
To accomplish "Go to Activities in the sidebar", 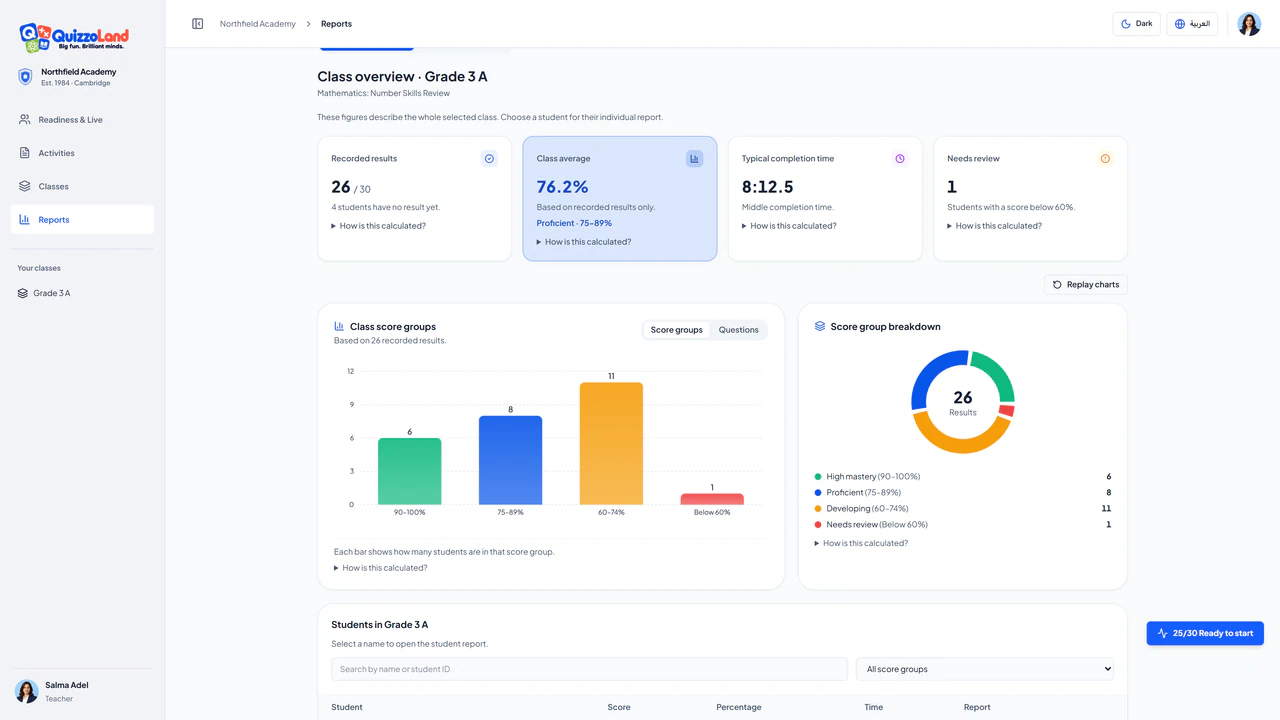I will [x=82, y=153].
